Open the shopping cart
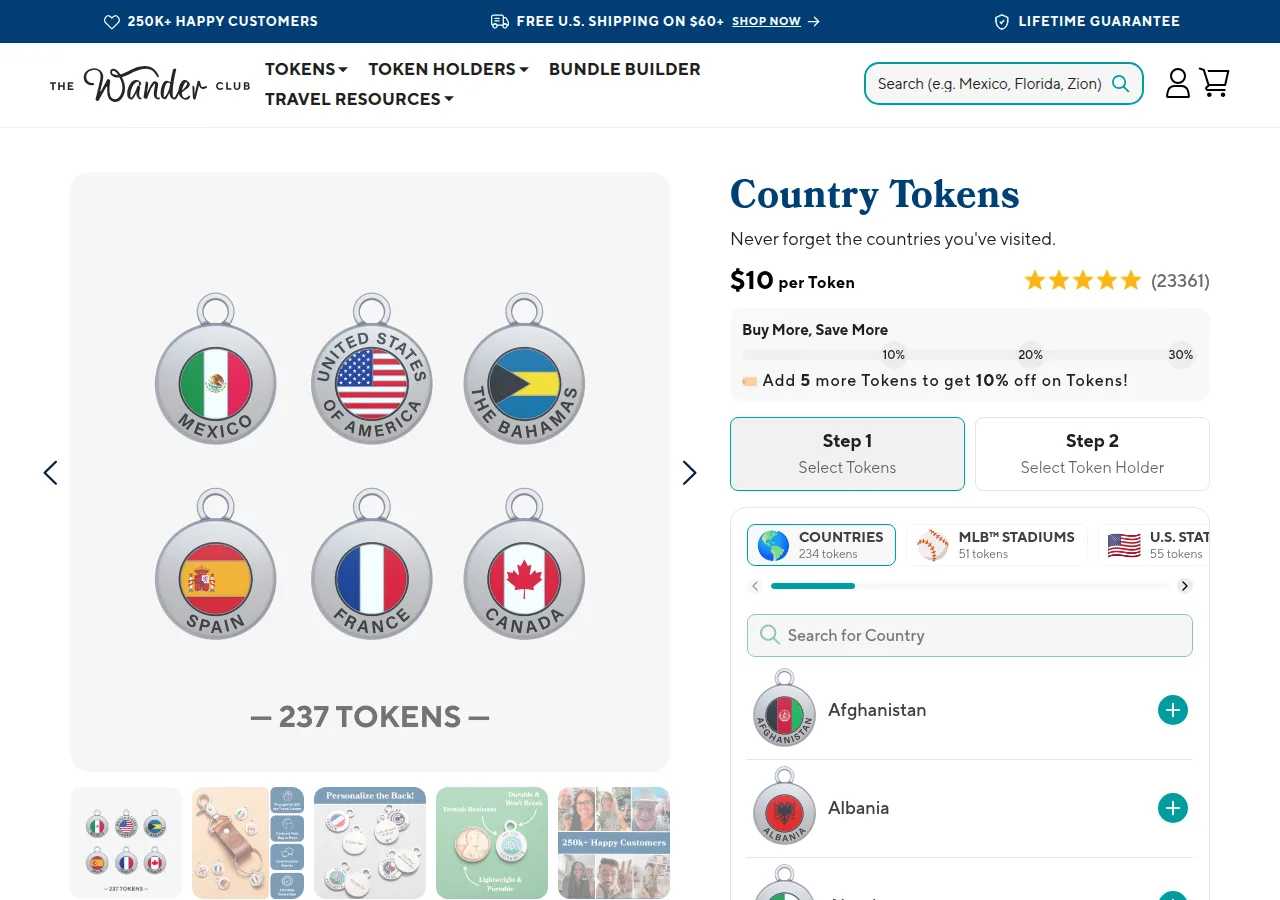 coord(1214,83)
